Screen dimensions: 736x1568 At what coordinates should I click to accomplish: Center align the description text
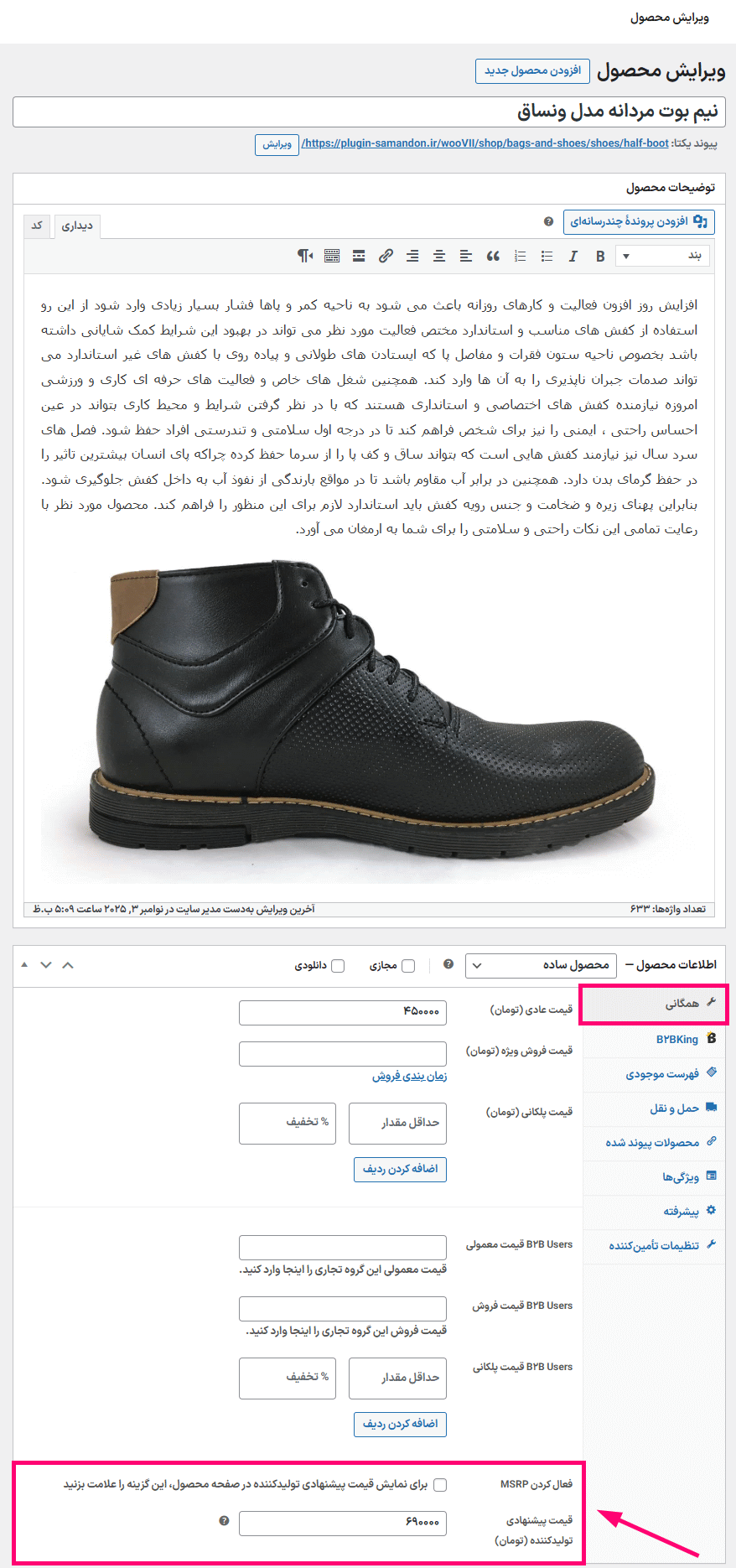[x=439, y=257]
